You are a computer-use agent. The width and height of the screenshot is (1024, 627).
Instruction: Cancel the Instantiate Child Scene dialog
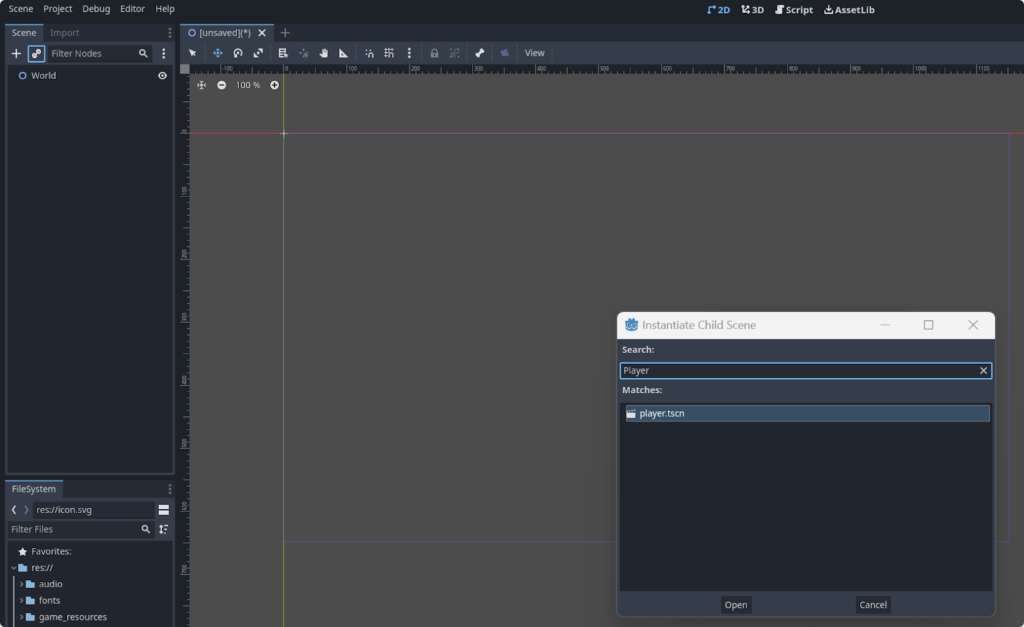click(x=872, y=604)
